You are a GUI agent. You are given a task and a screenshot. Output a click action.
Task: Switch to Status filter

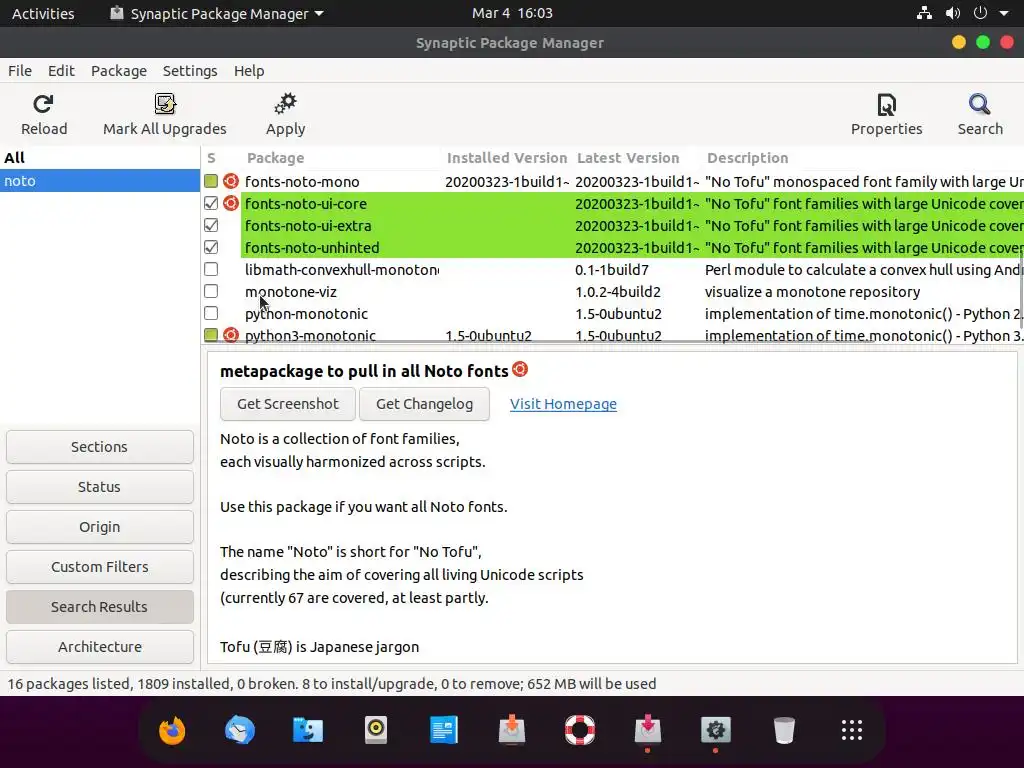click(100, 487)
